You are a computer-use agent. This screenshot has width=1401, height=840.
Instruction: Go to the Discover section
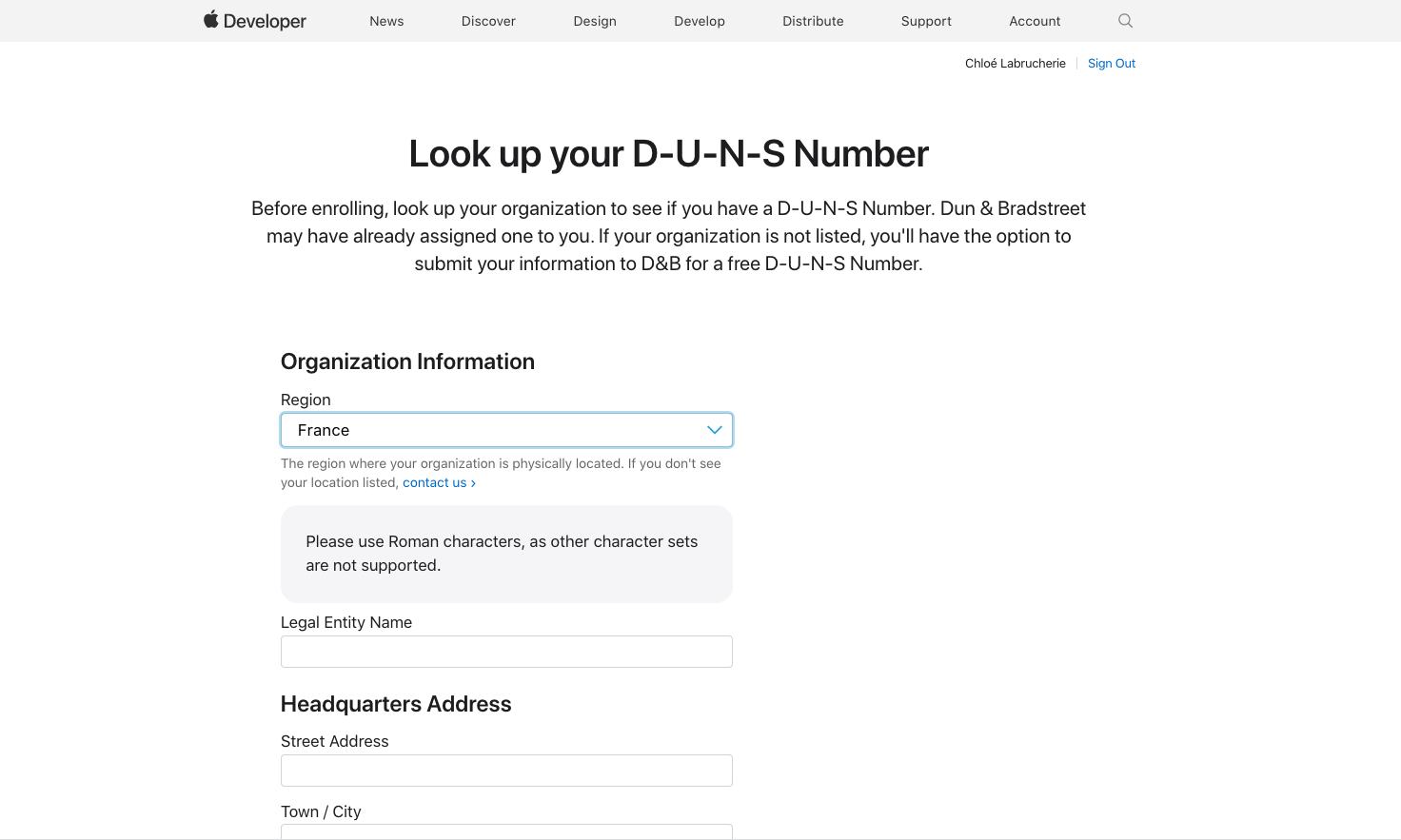point(488,21)
